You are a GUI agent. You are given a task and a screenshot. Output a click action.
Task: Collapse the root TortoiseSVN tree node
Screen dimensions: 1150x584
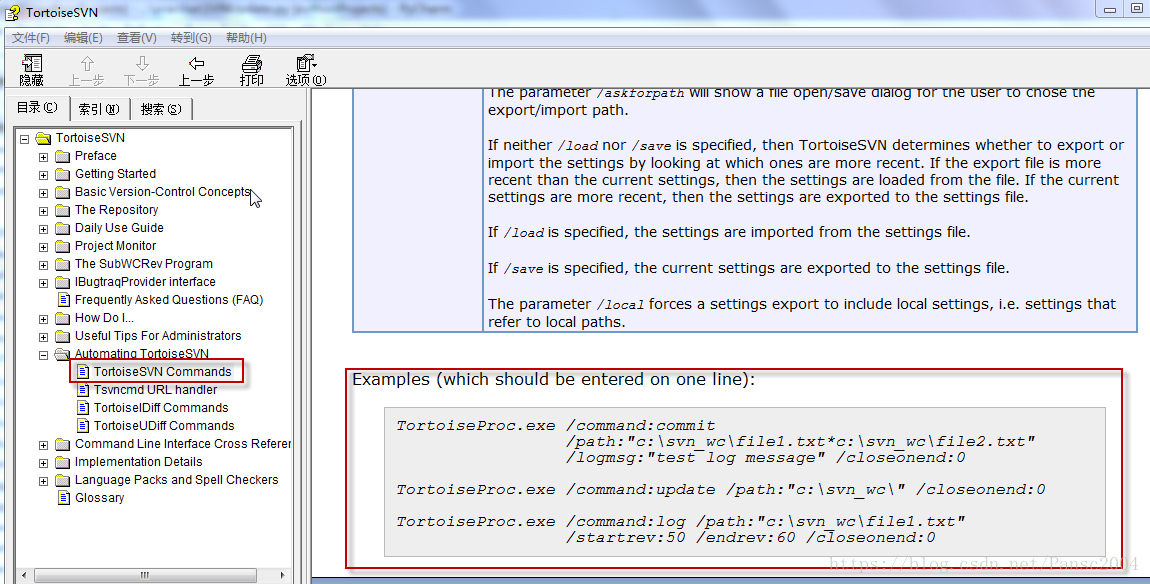pos(24,139)
